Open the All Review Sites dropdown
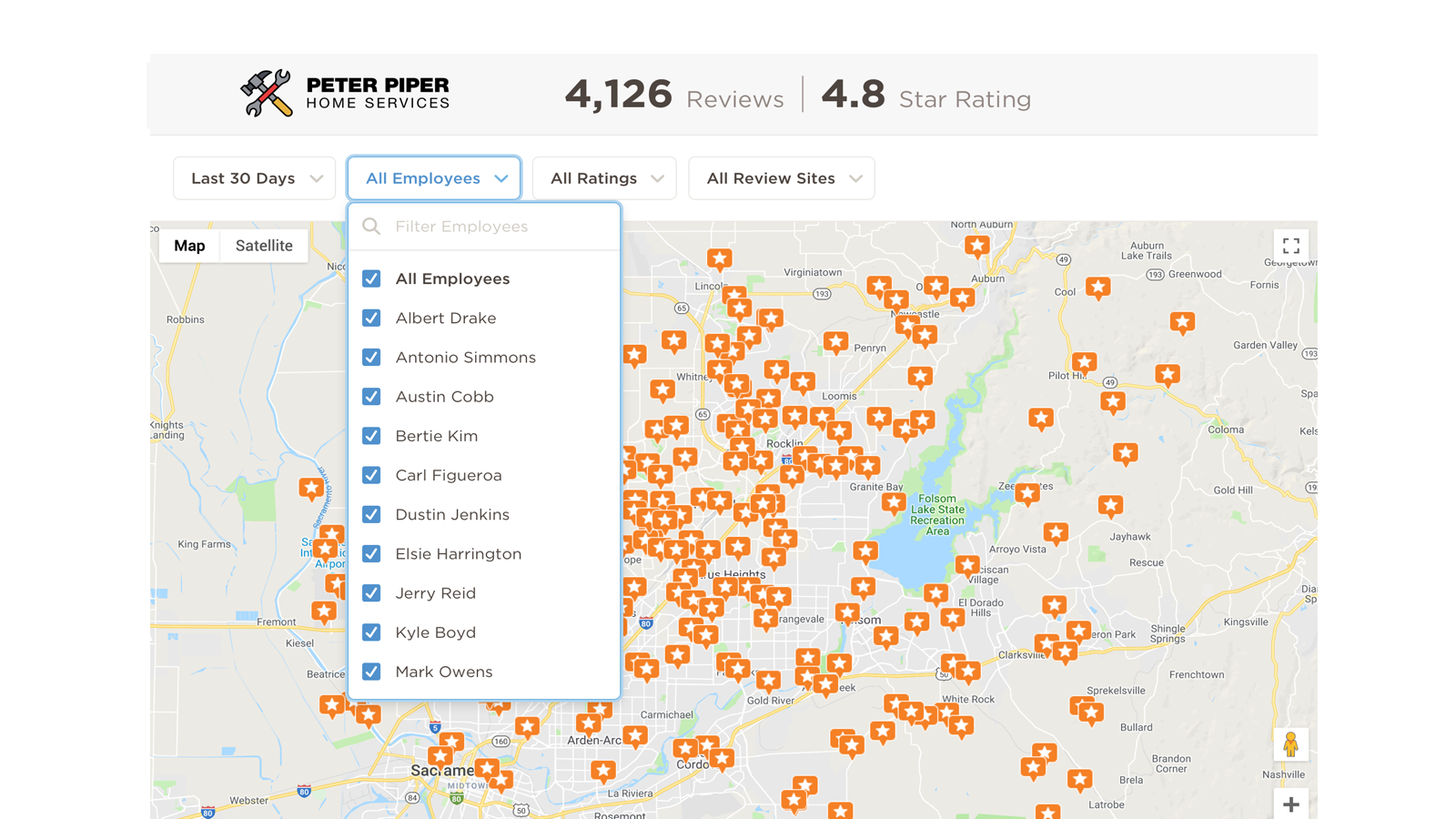The width and height of the screenshot is (1456, 819). tap(782, 178)
